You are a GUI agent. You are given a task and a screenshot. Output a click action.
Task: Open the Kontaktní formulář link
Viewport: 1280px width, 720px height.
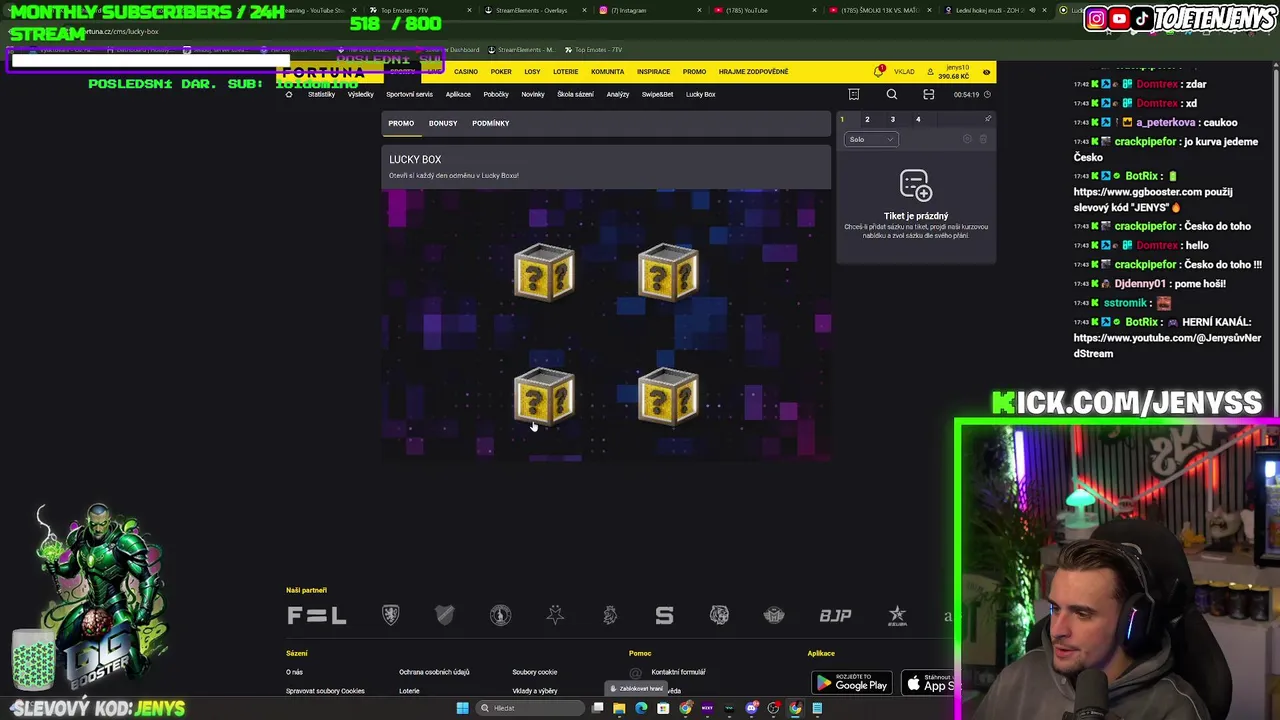point(678,672)
